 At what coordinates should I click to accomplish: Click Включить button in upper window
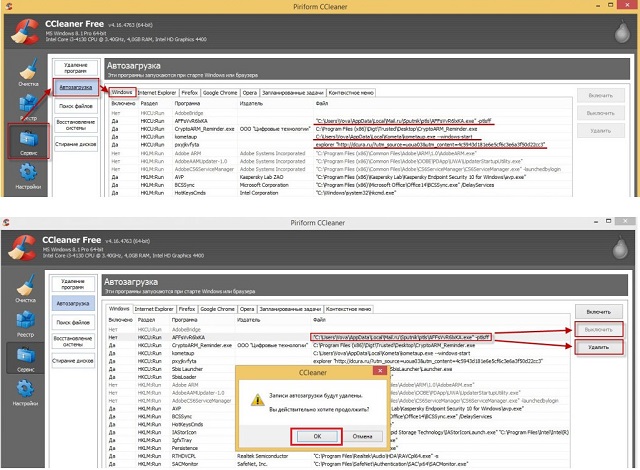coord(601,95)
